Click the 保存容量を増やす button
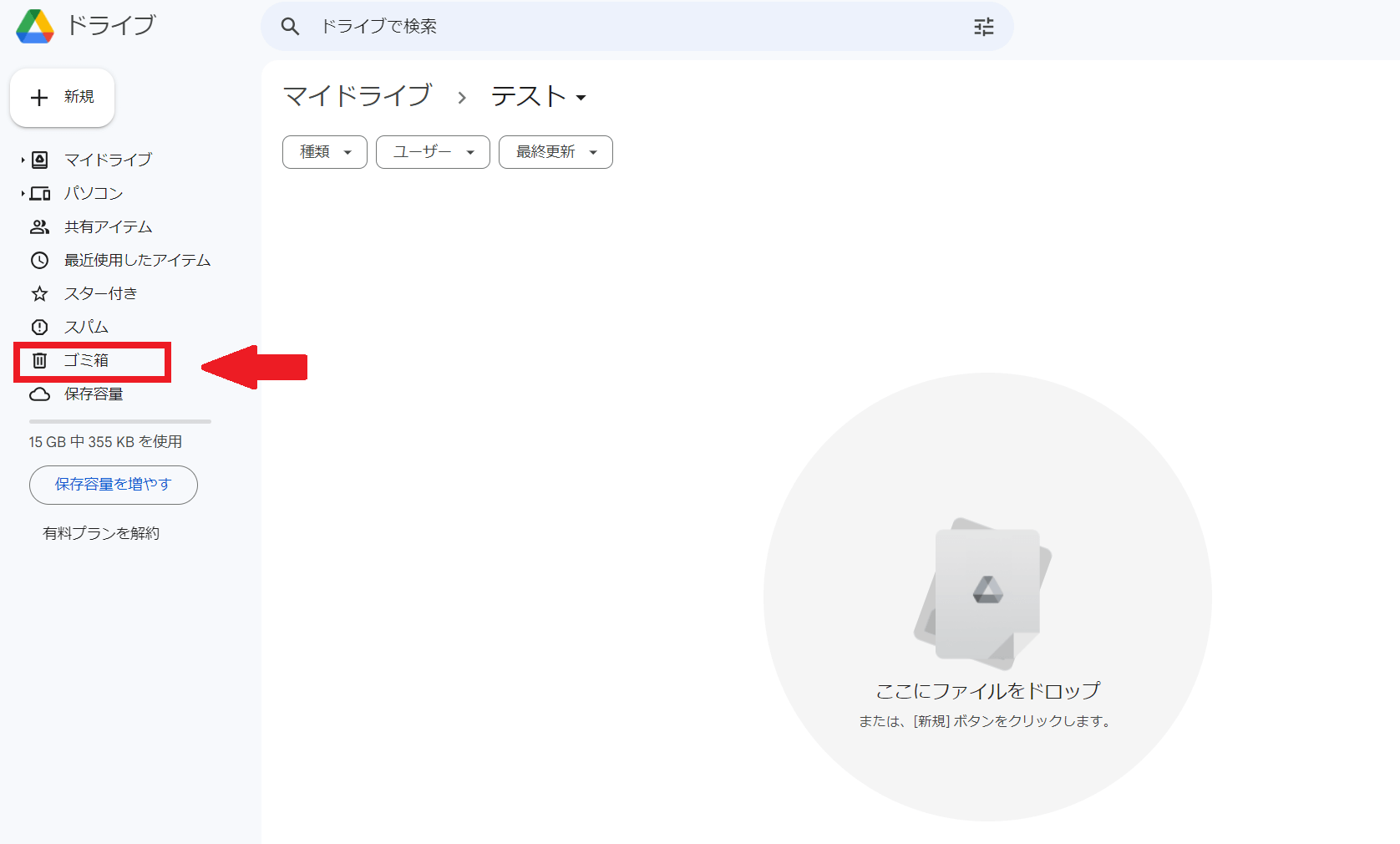Viewport: 1400px width, 844px height. [114, 485]
